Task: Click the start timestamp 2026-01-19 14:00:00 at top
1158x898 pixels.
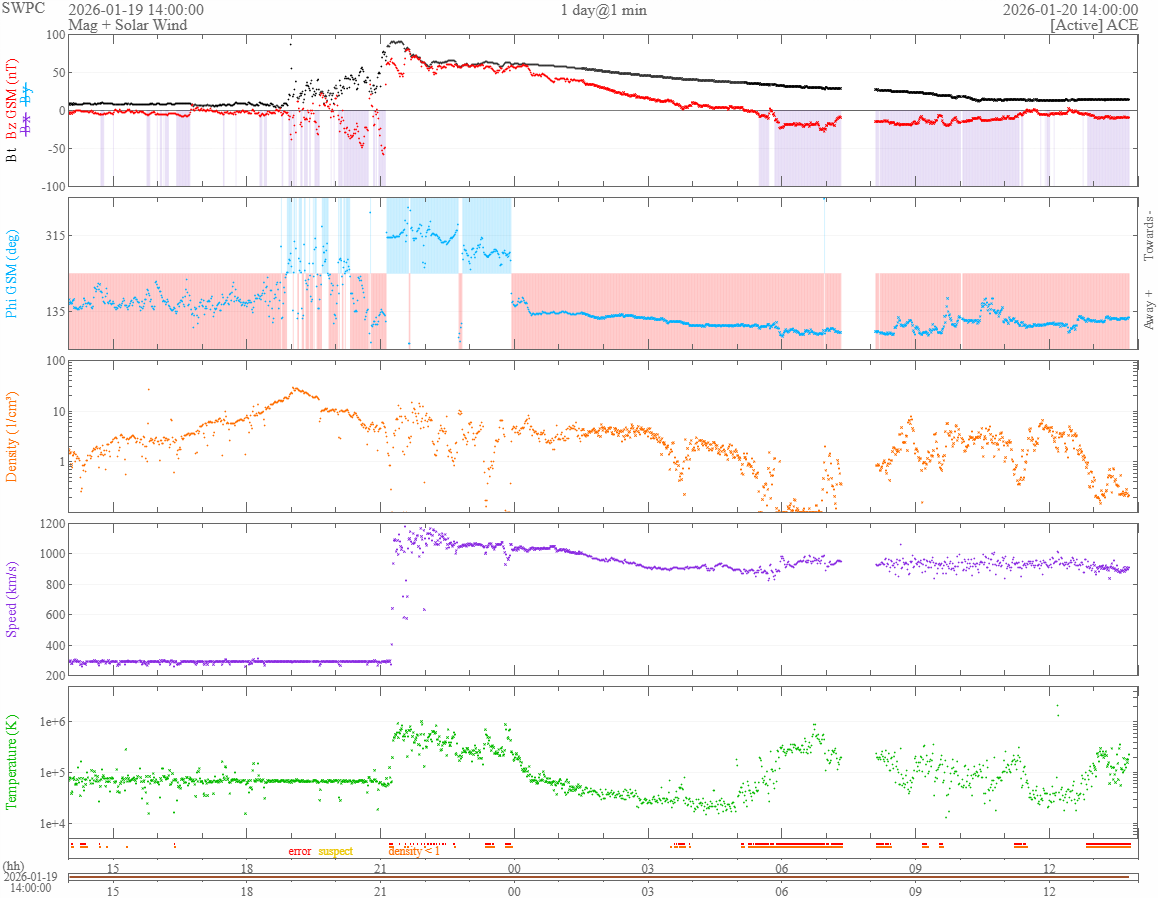Action: (x=136, y=9)
